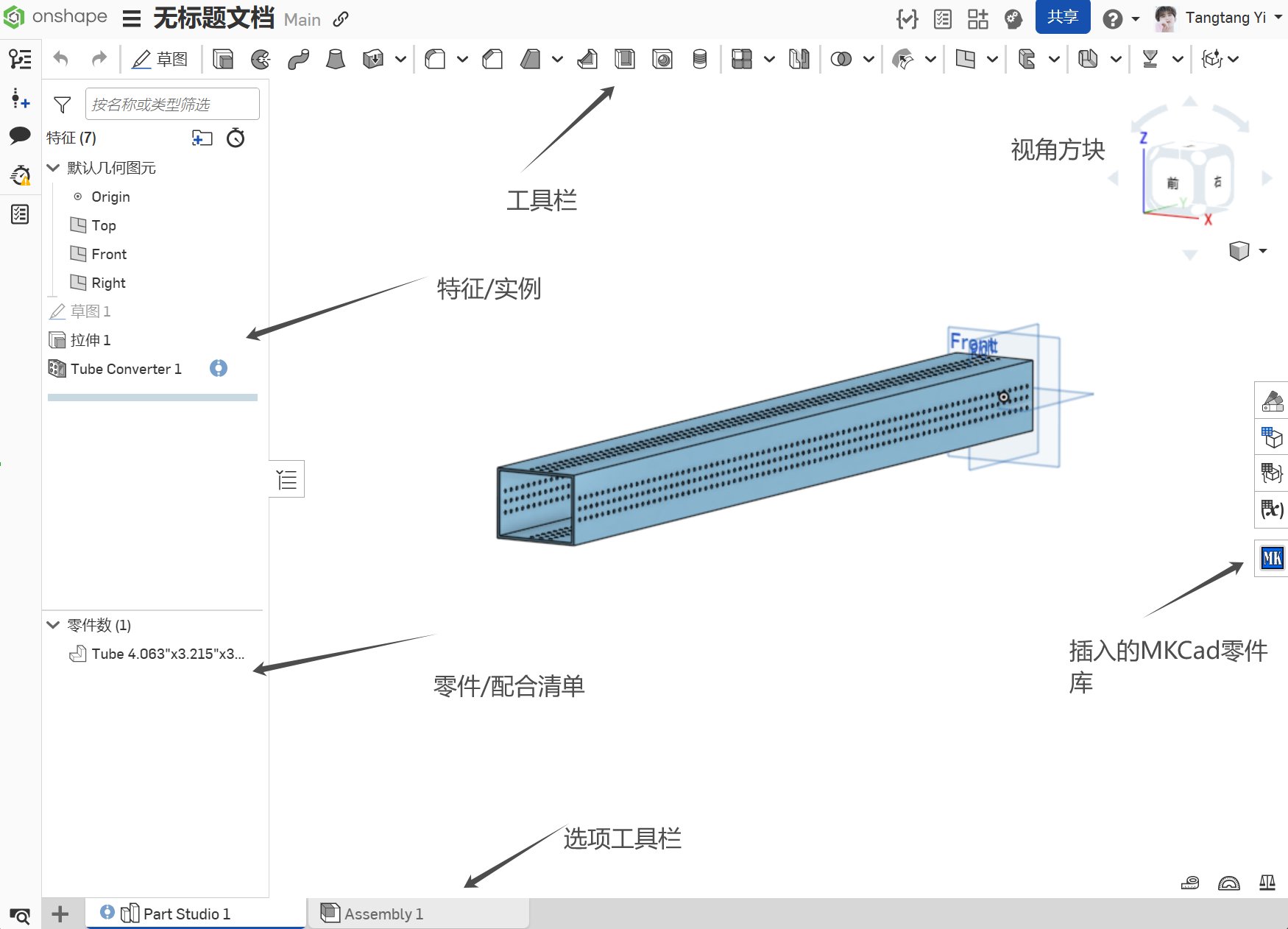
Task: Click the onshape logo link
Action: pos(55,17)
